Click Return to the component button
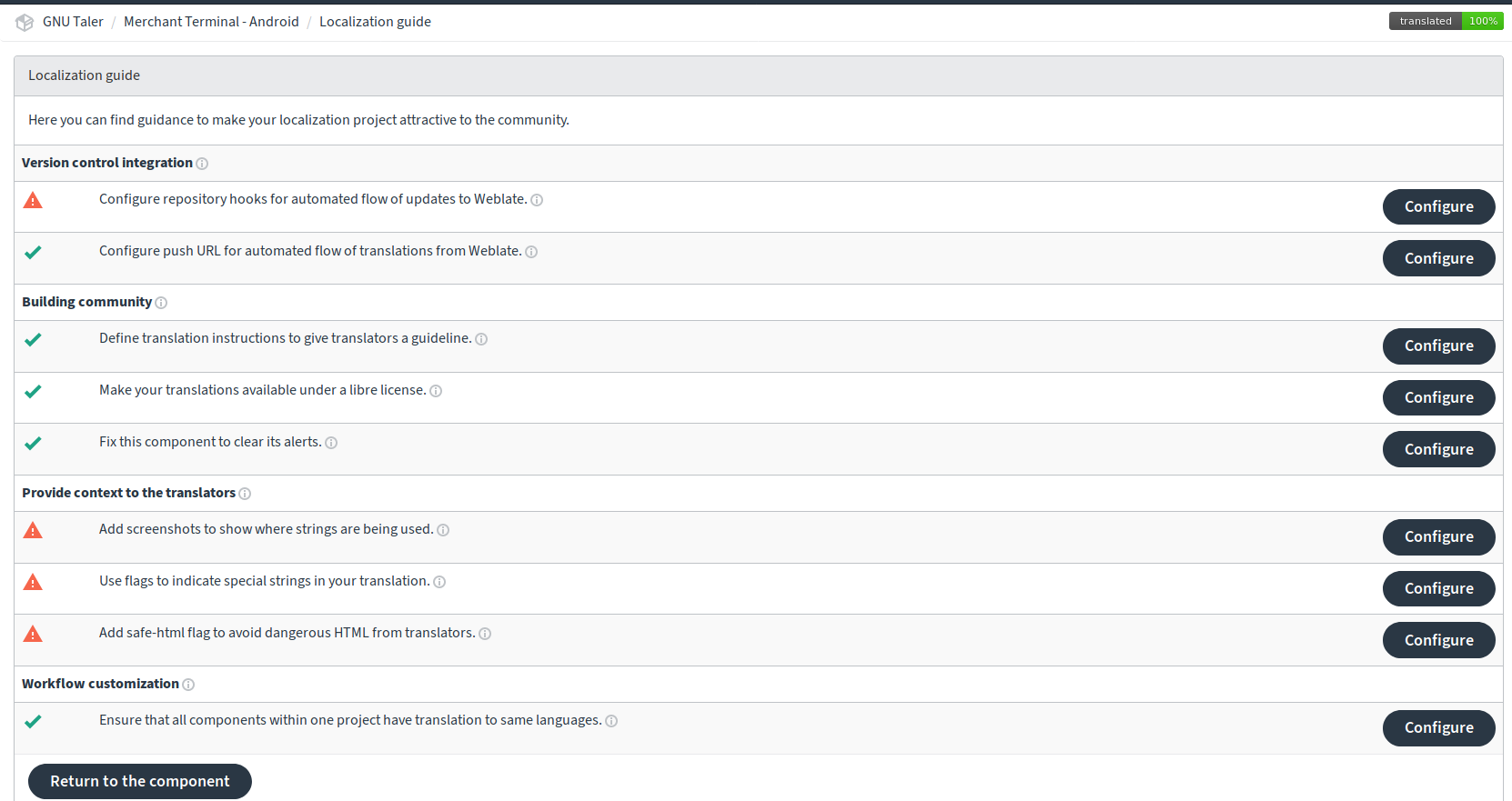 pyautogui.click(x=140, y=781)
